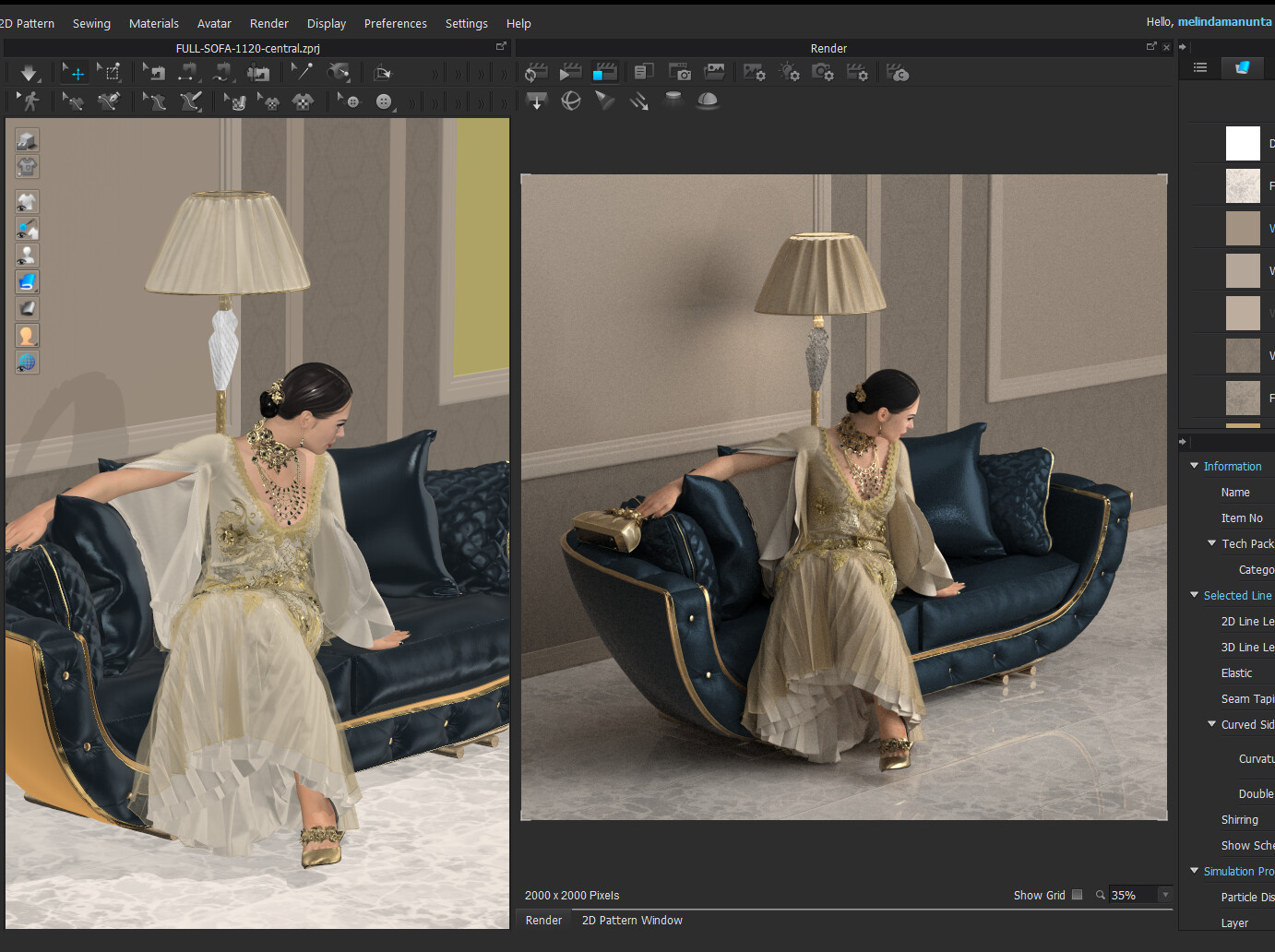Viewport: 1275px width, 952px height.
Task: Collapse the Selected Line section
Action: (1194, 595)
